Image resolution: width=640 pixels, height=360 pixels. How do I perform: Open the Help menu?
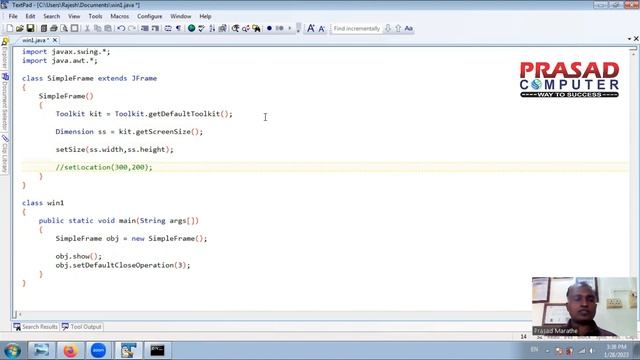coord(205,16)
